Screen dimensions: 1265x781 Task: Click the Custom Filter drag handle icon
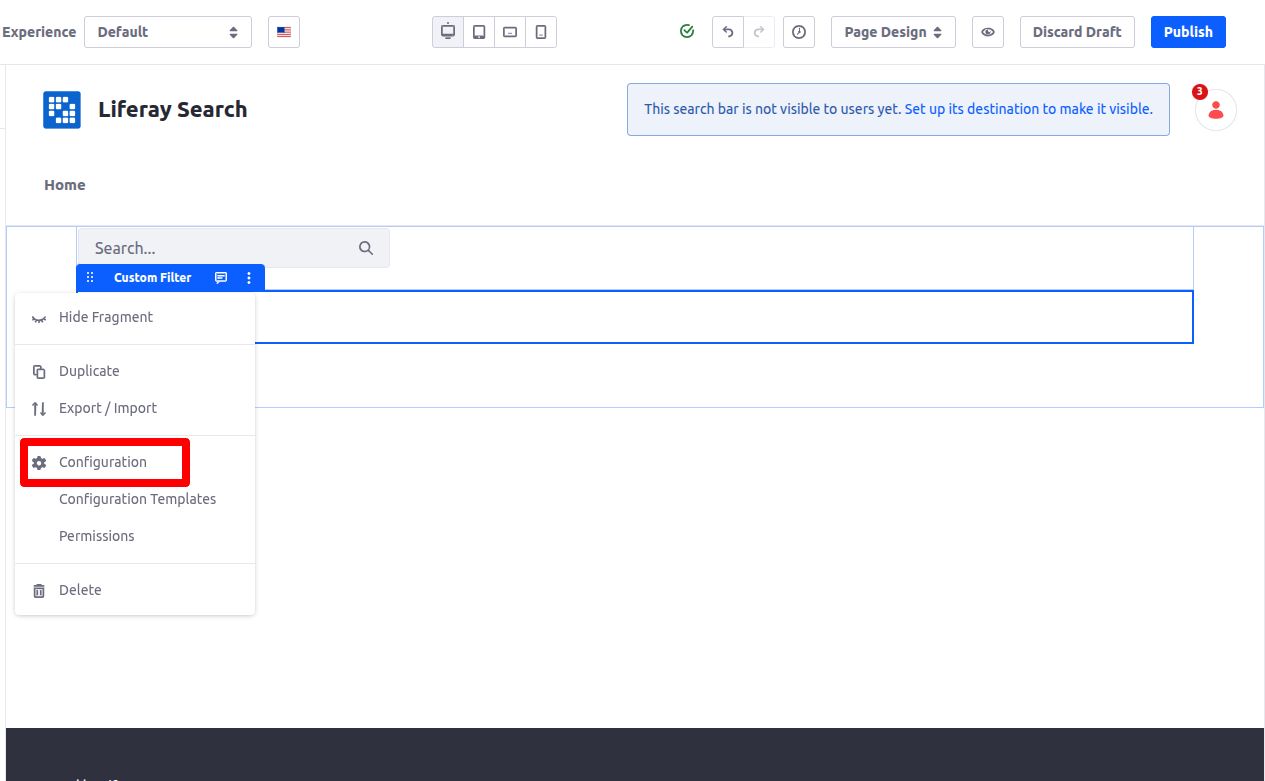(x=90, y=278)
